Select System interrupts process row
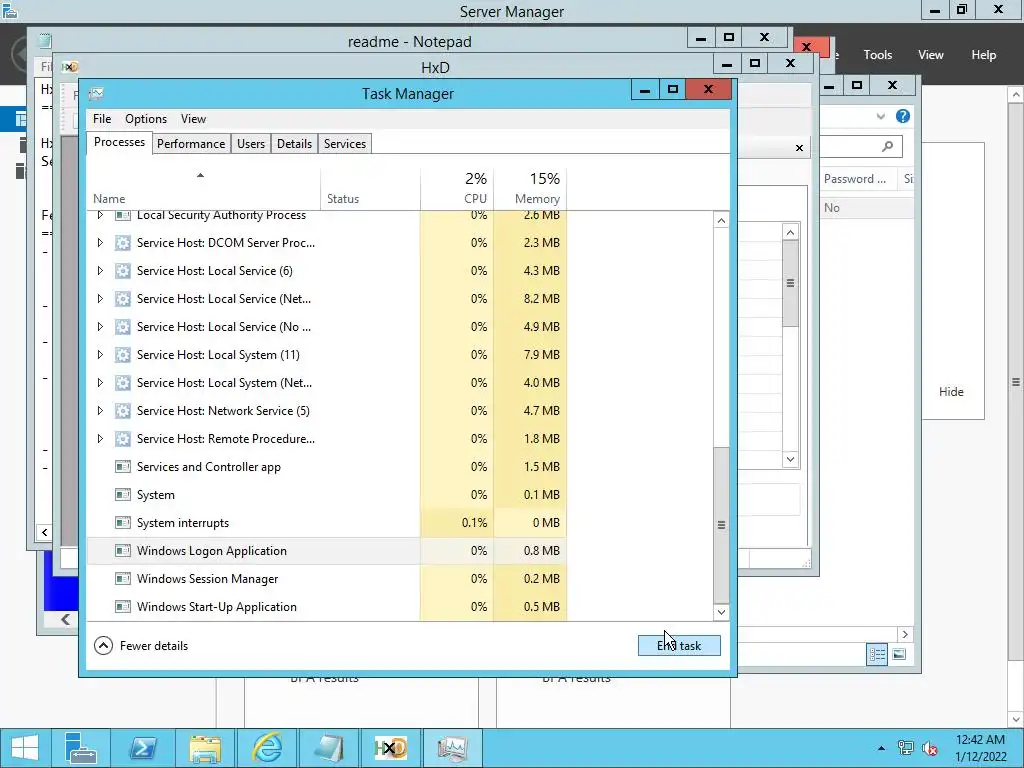 (x=327, y=523)
